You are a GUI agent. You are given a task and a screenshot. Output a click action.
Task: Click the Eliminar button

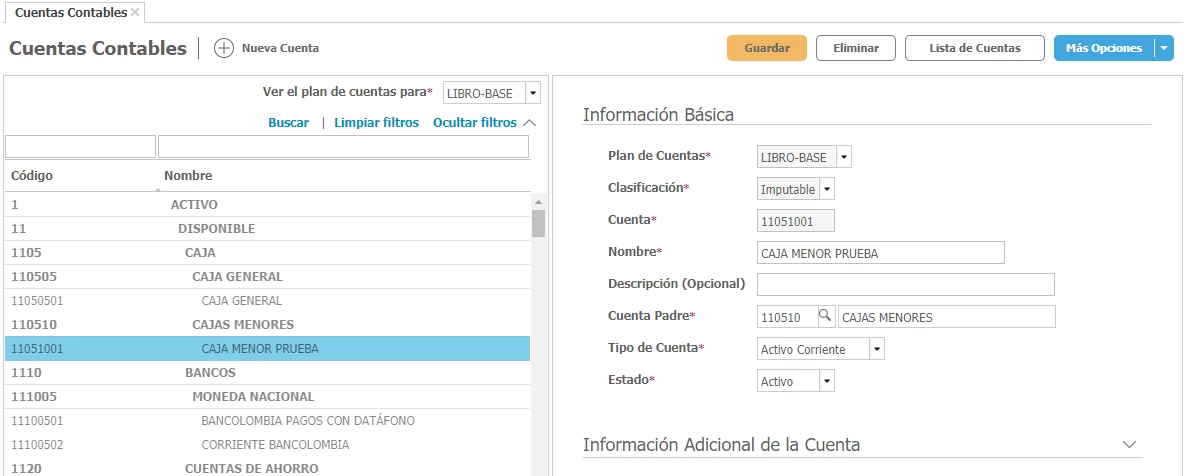tap(855, 48)
